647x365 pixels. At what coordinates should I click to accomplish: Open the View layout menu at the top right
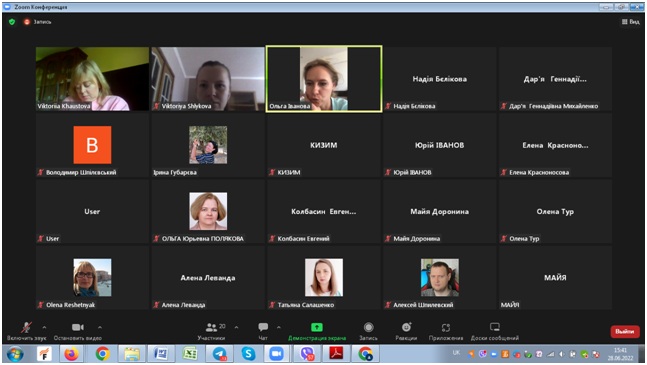coord(630,22)
